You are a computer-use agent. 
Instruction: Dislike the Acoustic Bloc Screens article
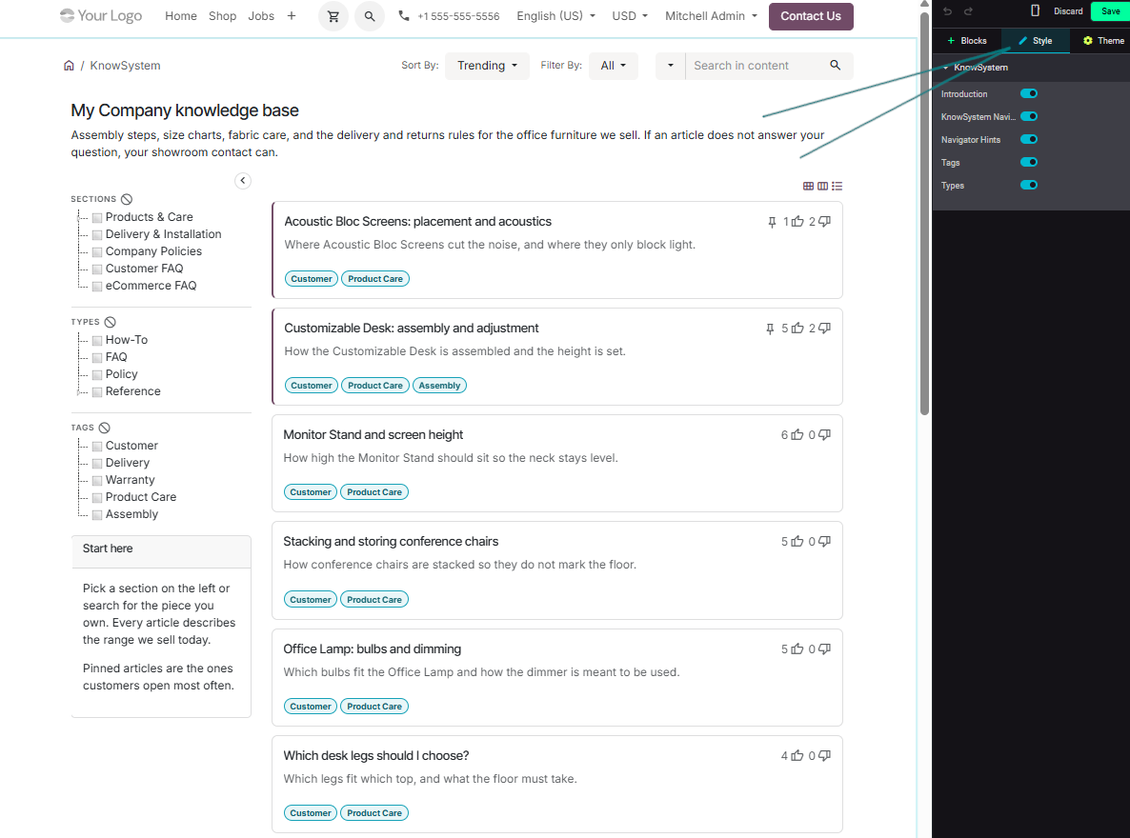tap(824, 221)
